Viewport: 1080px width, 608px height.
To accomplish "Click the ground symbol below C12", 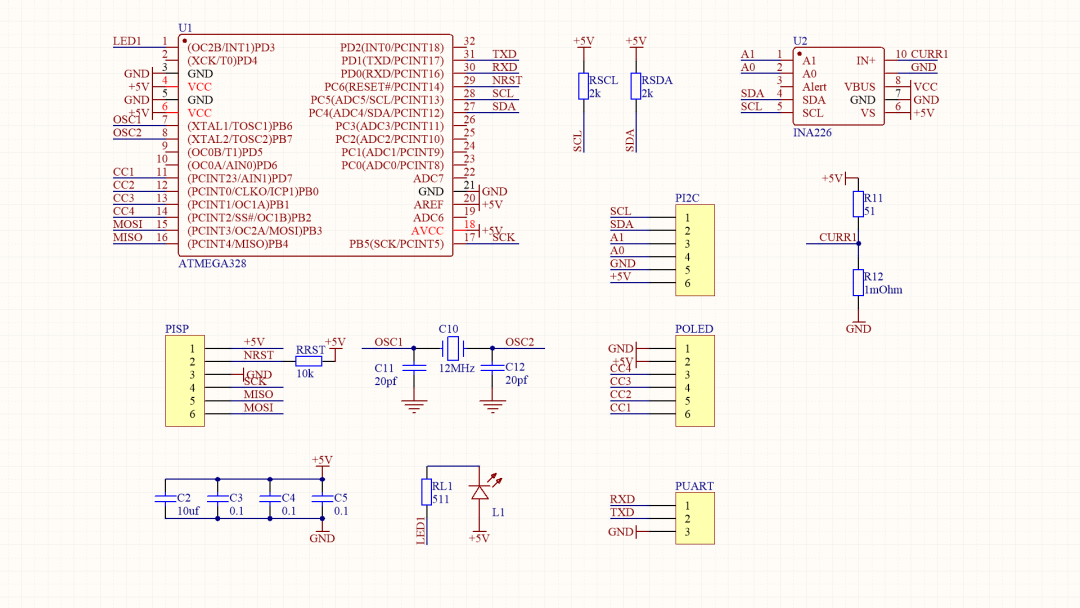I will pyautogui.click(x=492, y=406).
